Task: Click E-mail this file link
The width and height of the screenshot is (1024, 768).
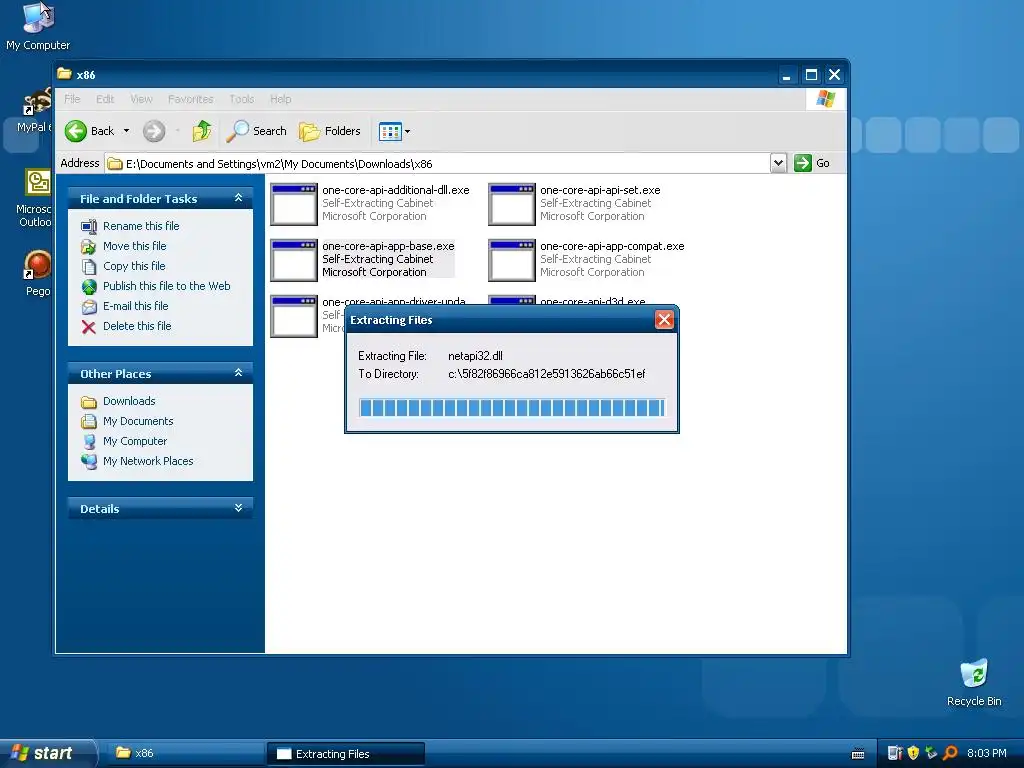Action: pyautogui.click(x=136, y=306)
